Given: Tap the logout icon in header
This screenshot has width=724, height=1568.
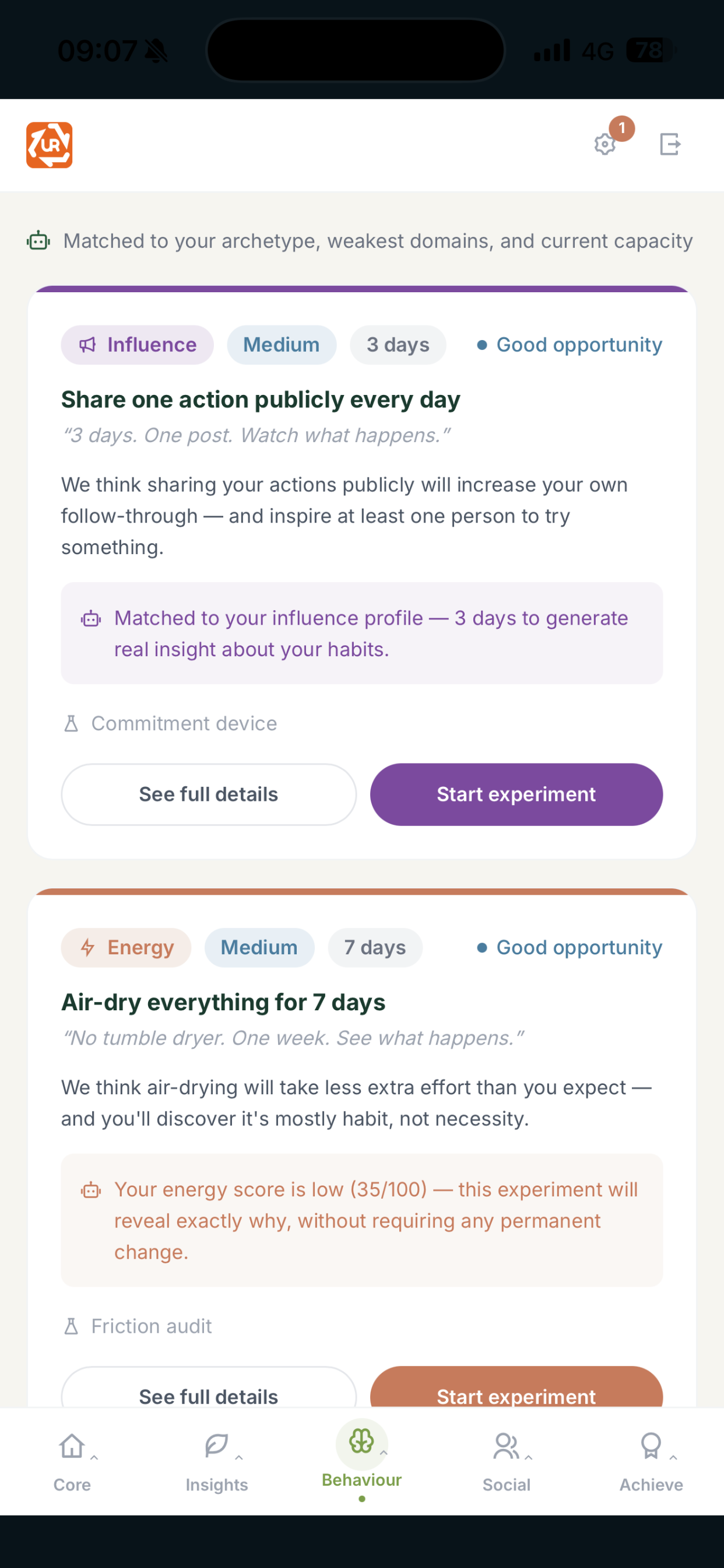Looking at the screenshot, I should click(670, 144).
